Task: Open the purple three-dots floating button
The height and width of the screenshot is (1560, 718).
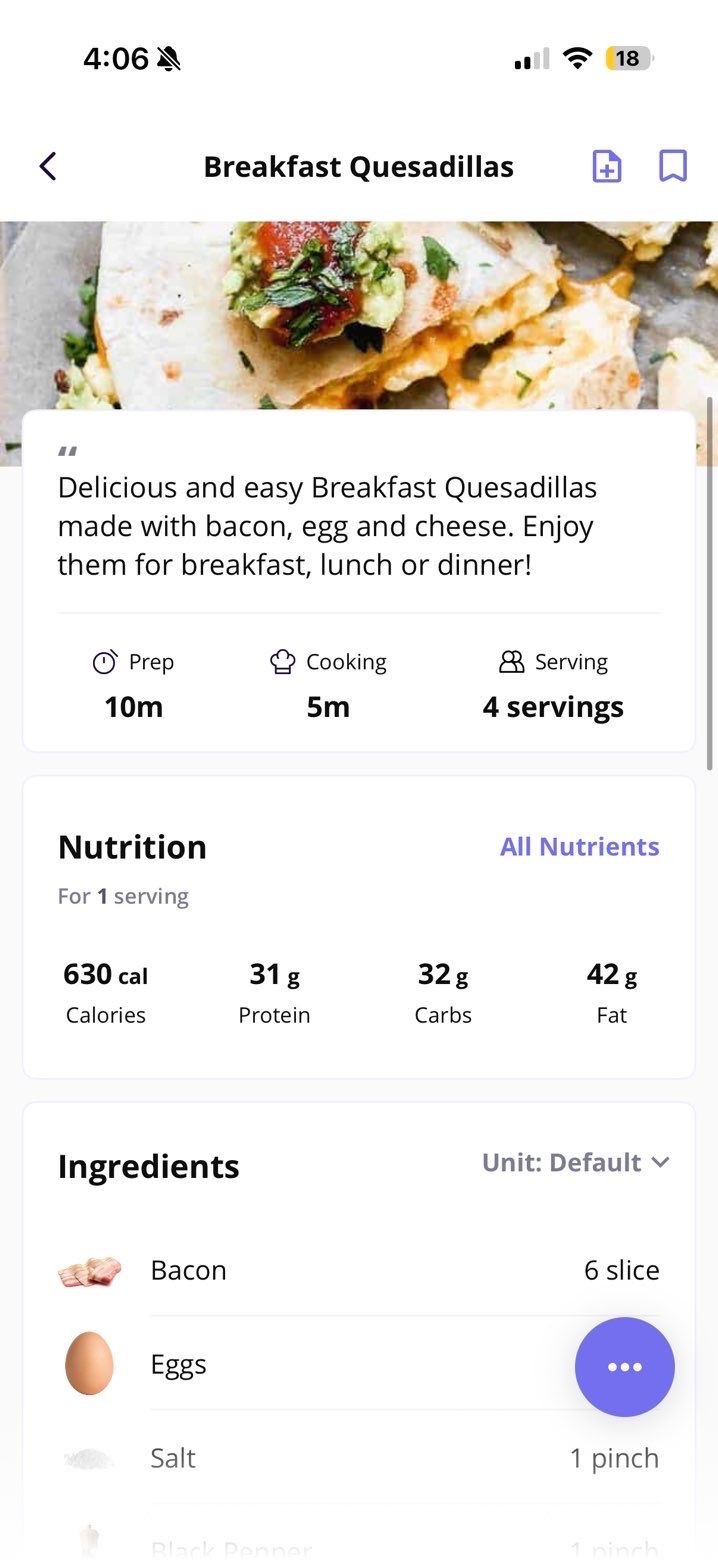Action: [624, 1367]
